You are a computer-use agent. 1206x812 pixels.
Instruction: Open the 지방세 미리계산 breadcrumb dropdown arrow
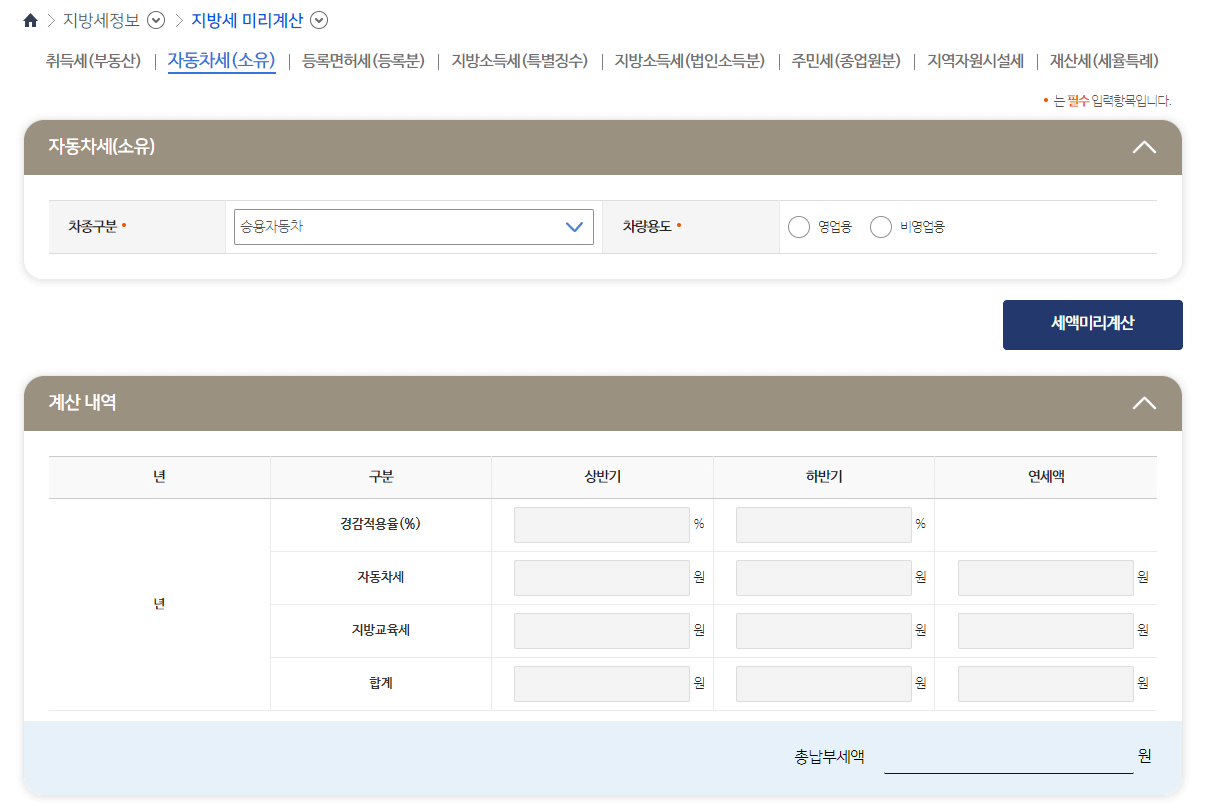[319, 19]
